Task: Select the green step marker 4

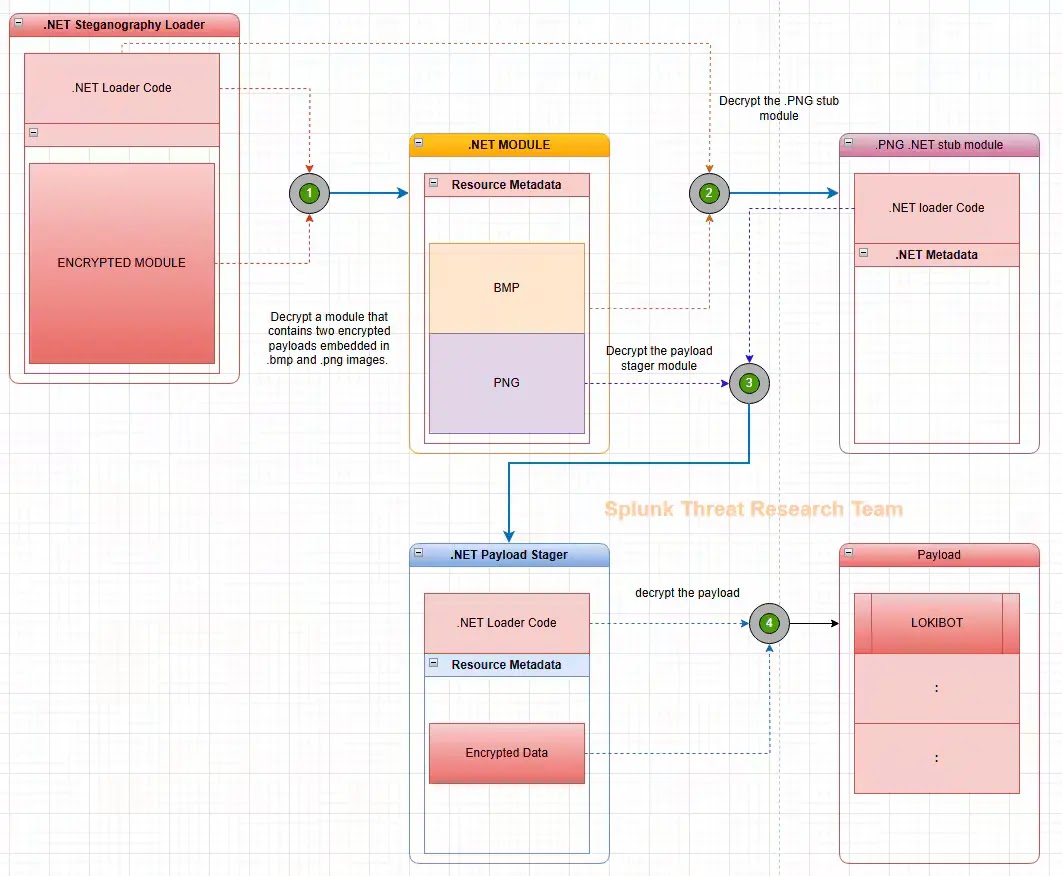Action: click(x=768, y=623)
